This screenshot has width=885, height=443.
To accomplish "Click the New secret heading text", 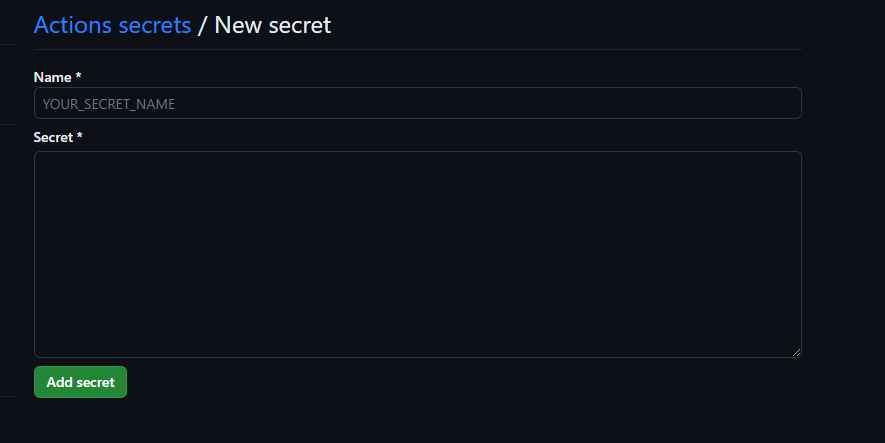I will (x=272, y=25).
